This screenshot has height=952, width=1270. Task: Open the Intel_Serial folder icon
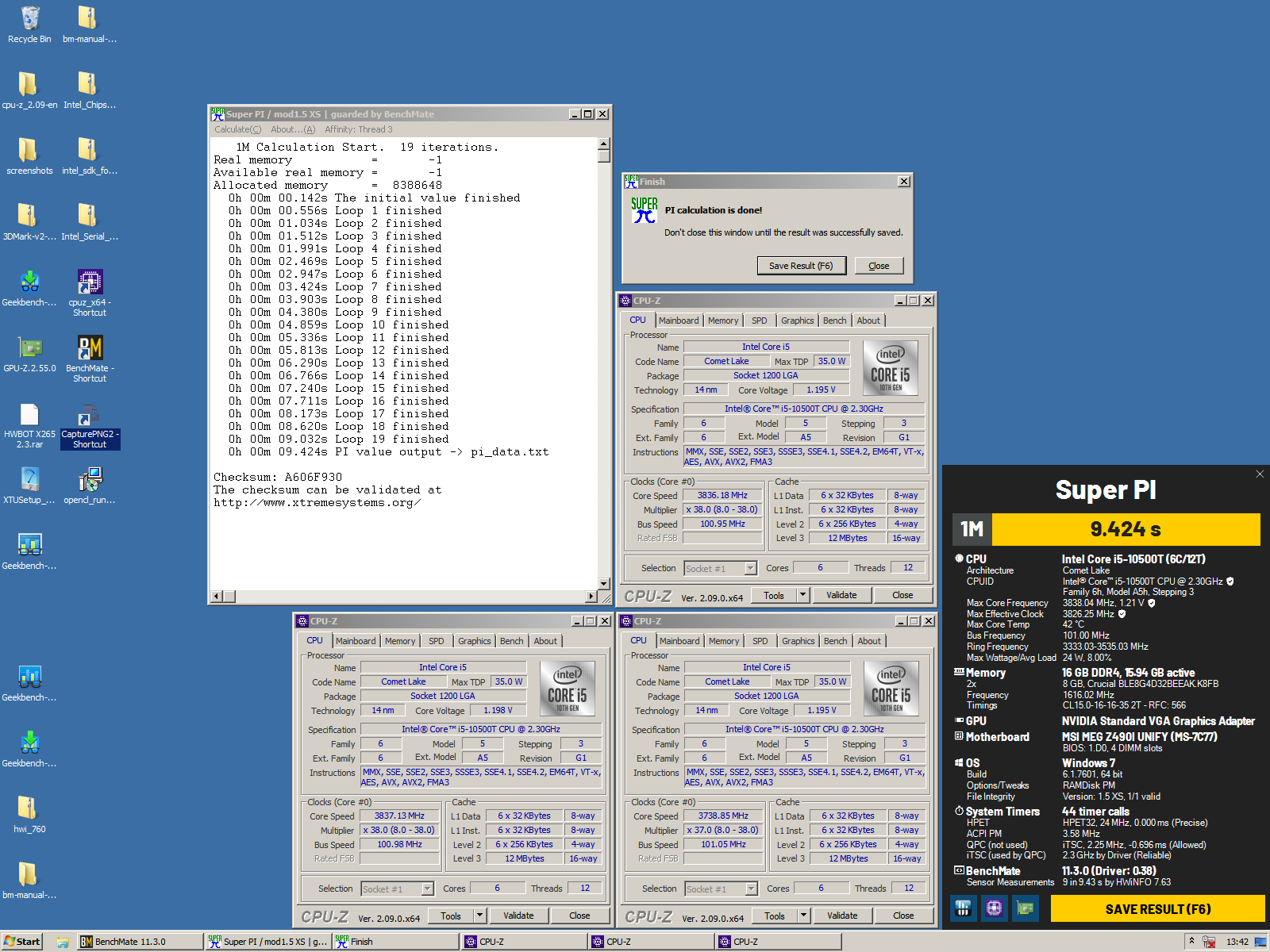point(87,215)
